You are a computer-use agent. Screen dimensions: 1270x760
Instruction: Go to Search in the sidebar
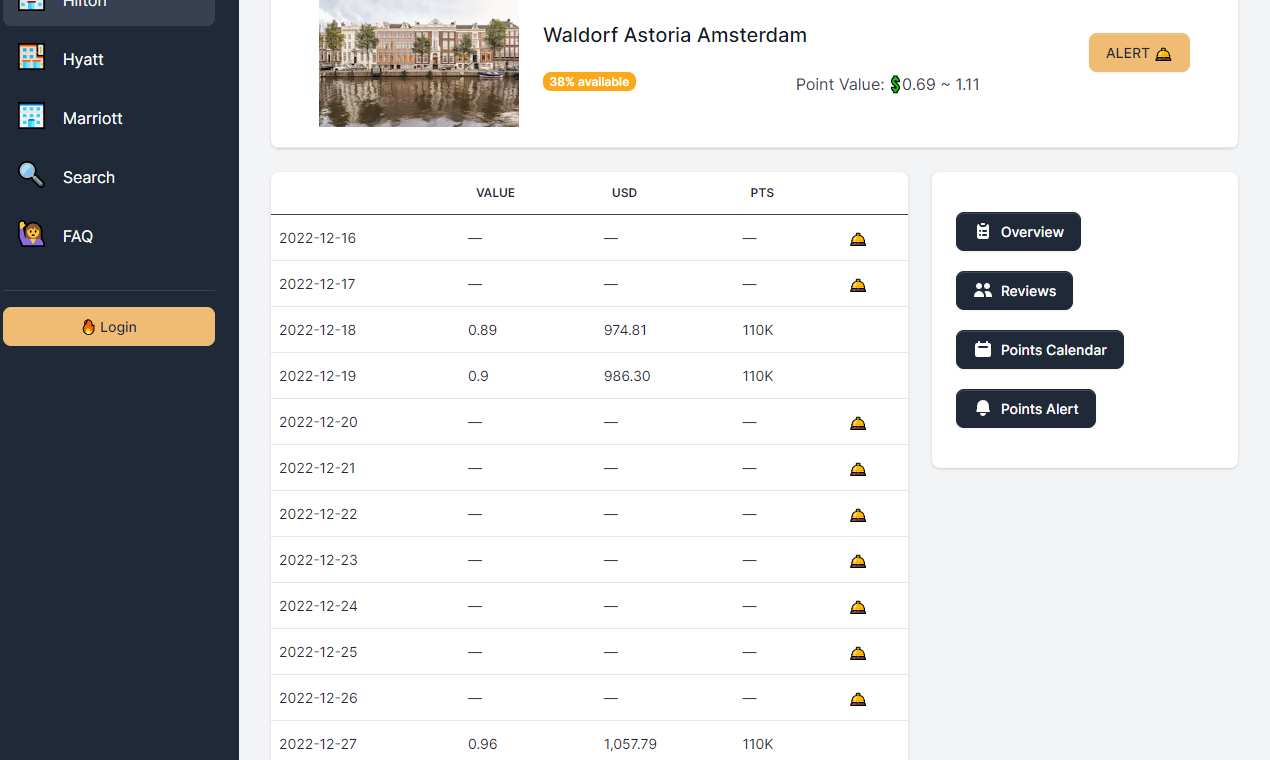(x=109, y=177)
